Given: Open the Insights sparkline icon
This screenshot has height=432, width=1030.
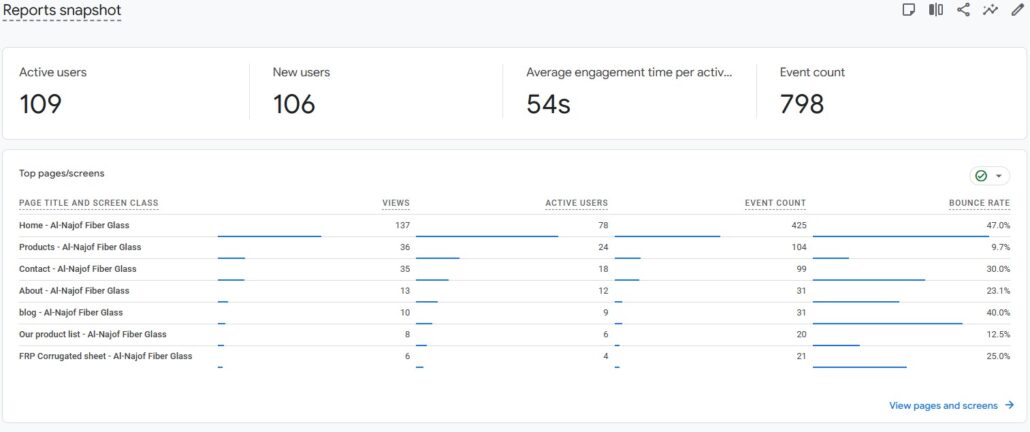Looking at the screenshot, I should pyautogui.click(x=990, y=10).
